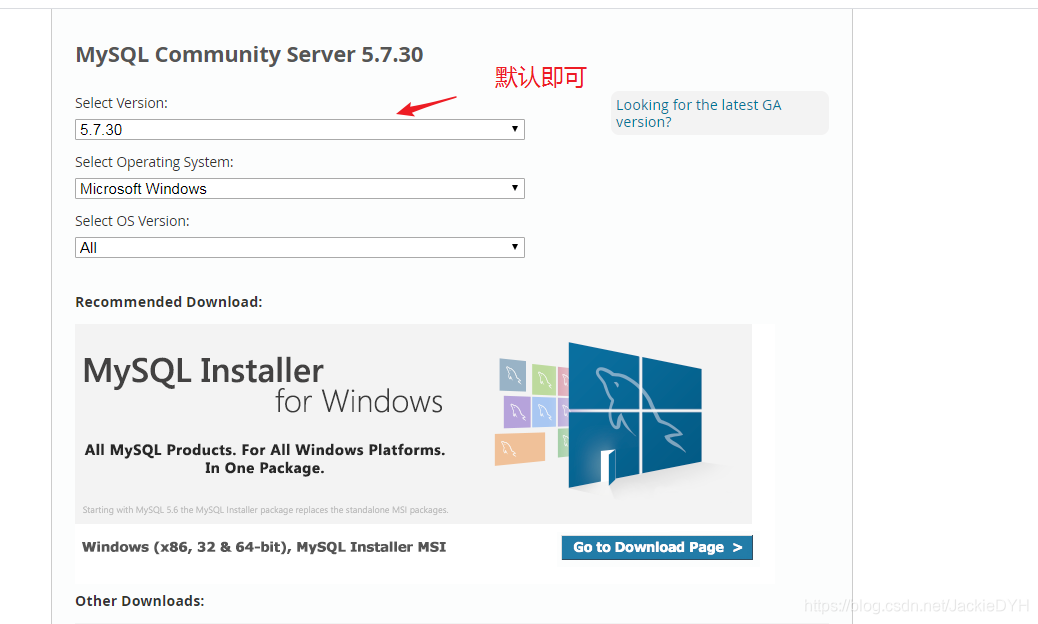Open the Select Version dropdown showing 5.7.30

(x=300, y=130)
